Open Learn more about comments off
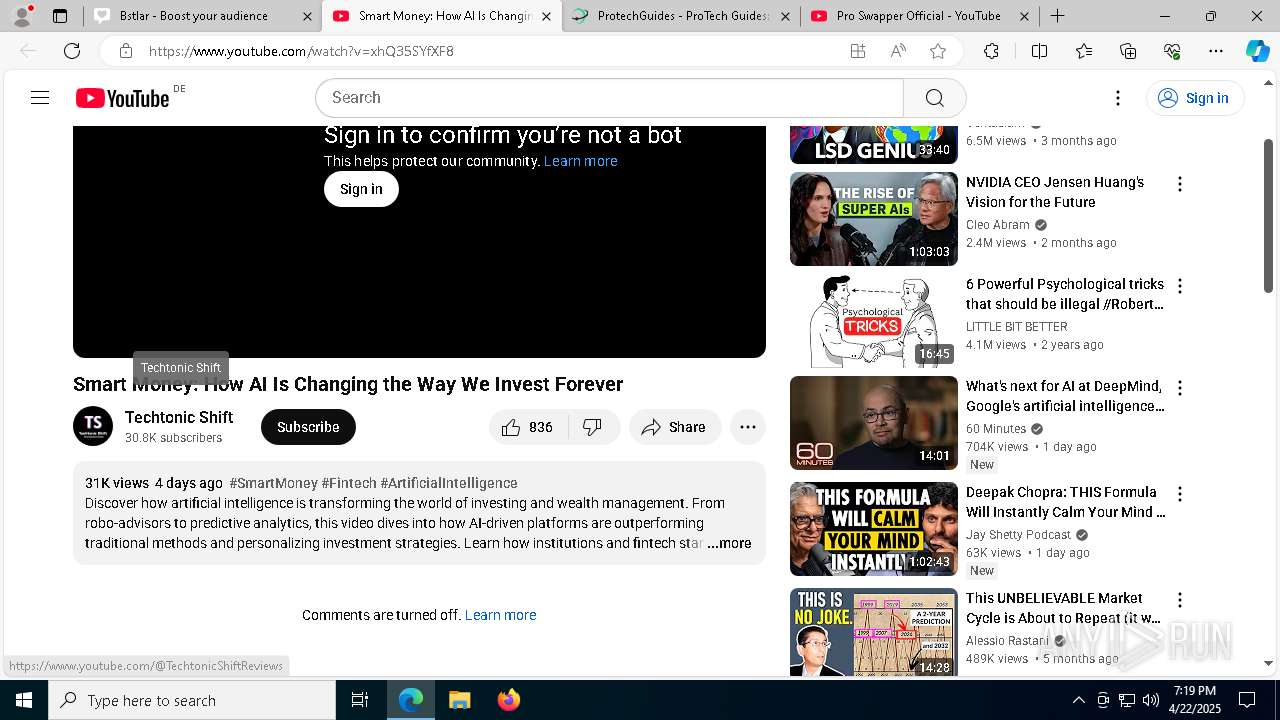This screenshot has height=720, width=1280. coord(500,615)
